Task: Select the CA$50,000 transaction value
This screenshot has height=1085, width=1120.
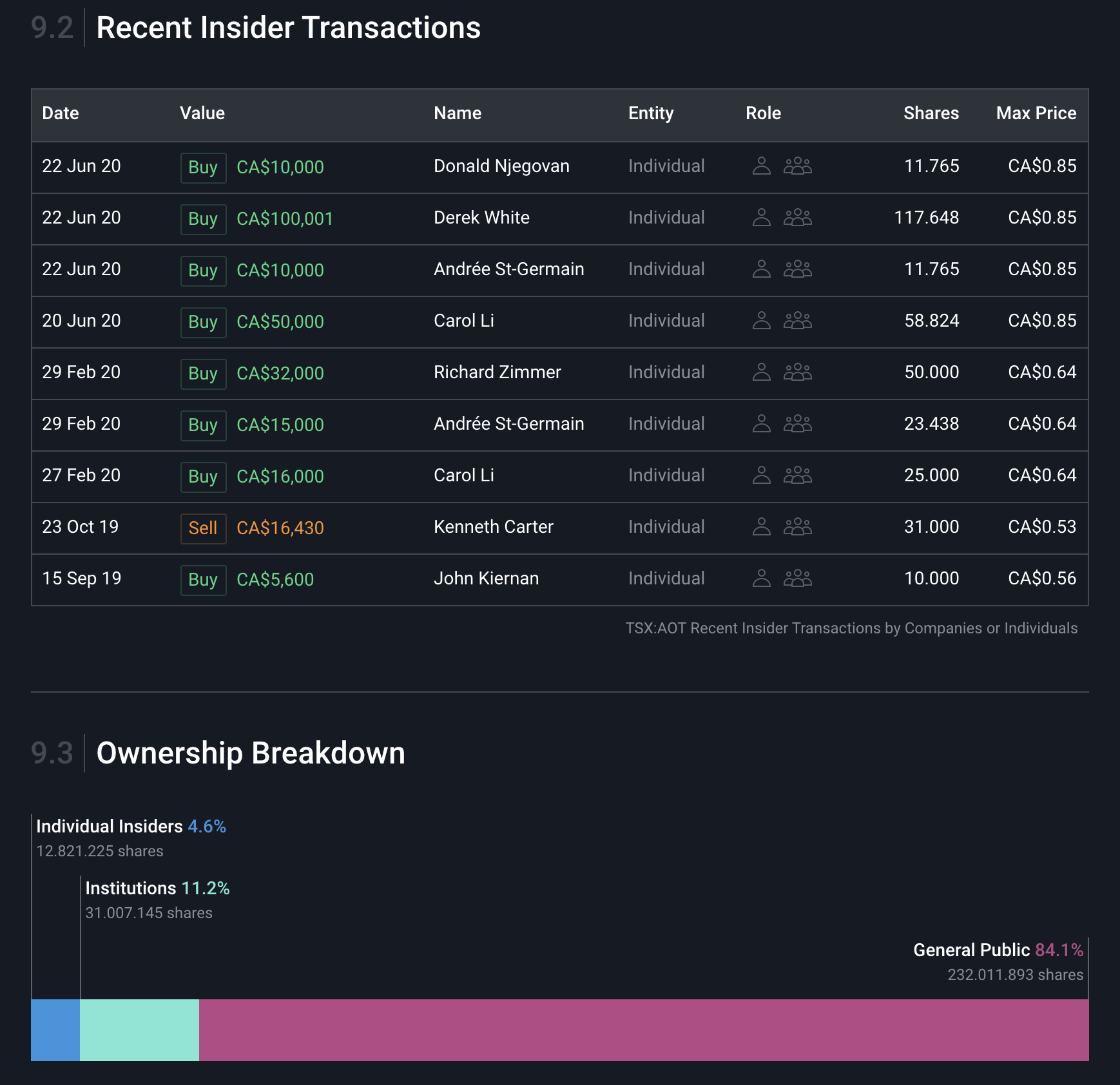Action: pos(280,322)
